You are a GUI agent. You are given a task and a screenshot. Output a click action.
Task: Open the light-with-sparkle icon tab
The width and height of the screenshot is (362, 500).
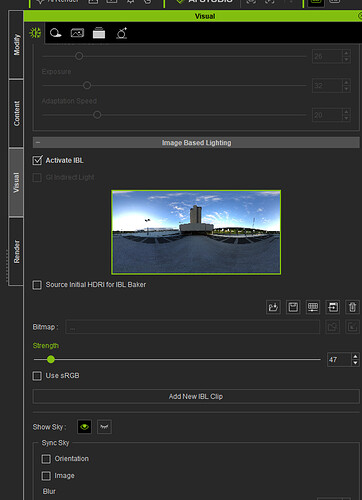pos(122,33)
